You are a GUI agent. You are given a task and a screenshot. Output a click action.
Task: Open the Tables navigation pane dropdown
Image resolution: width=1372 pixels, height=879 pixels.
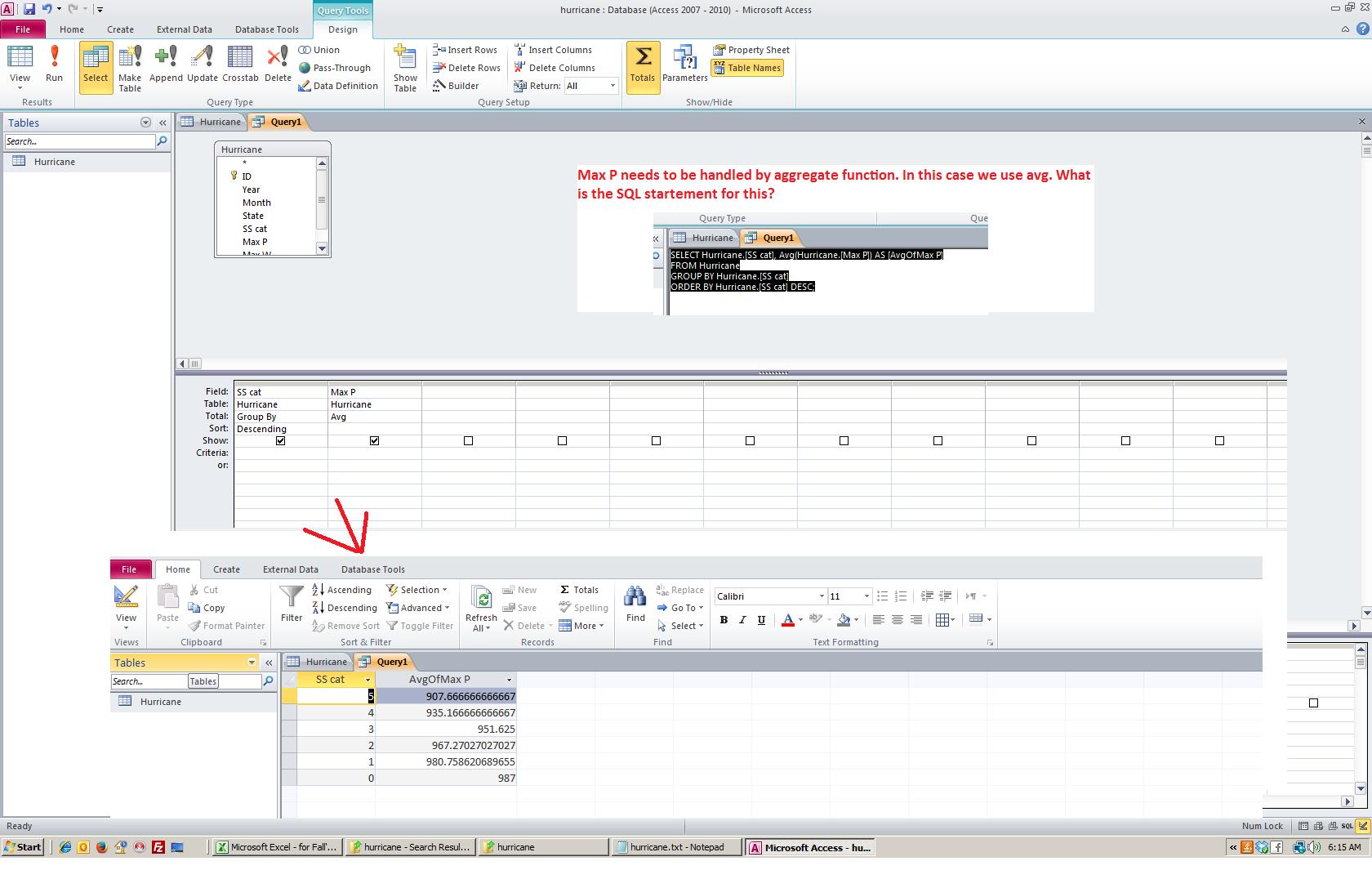point(145,123)
